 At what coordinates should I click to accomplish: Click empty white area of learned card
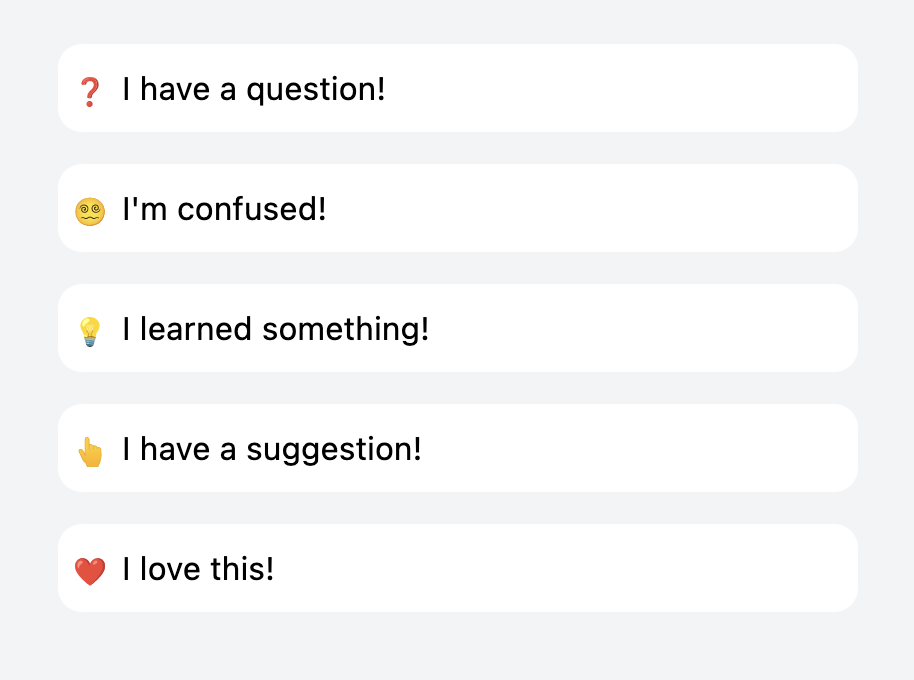641,328
